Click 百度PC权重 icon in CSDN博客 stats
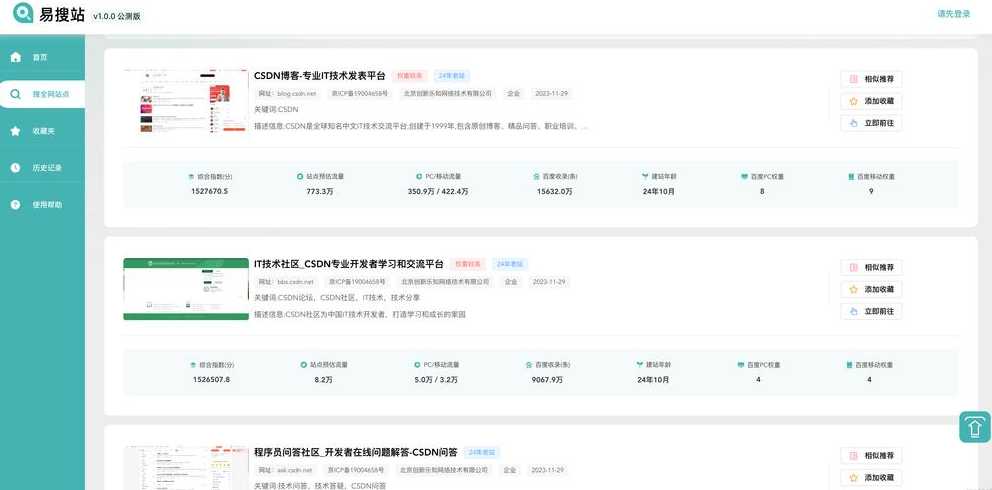Viewport: 992px width, 490px height. 744,176
